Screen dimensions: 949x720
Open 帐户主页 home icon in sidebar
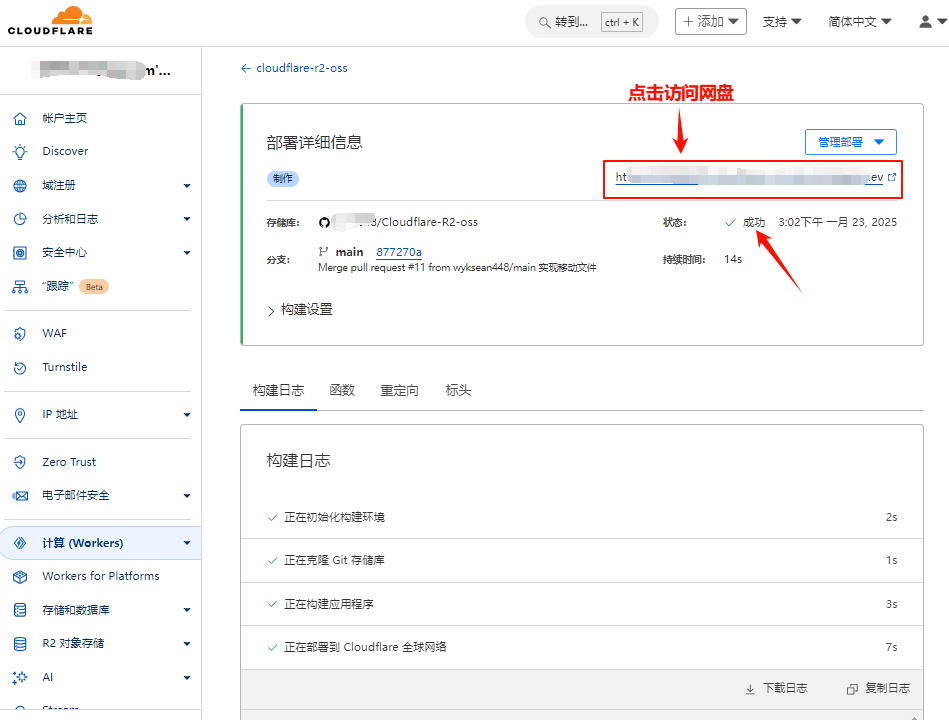tap(20, 118)
